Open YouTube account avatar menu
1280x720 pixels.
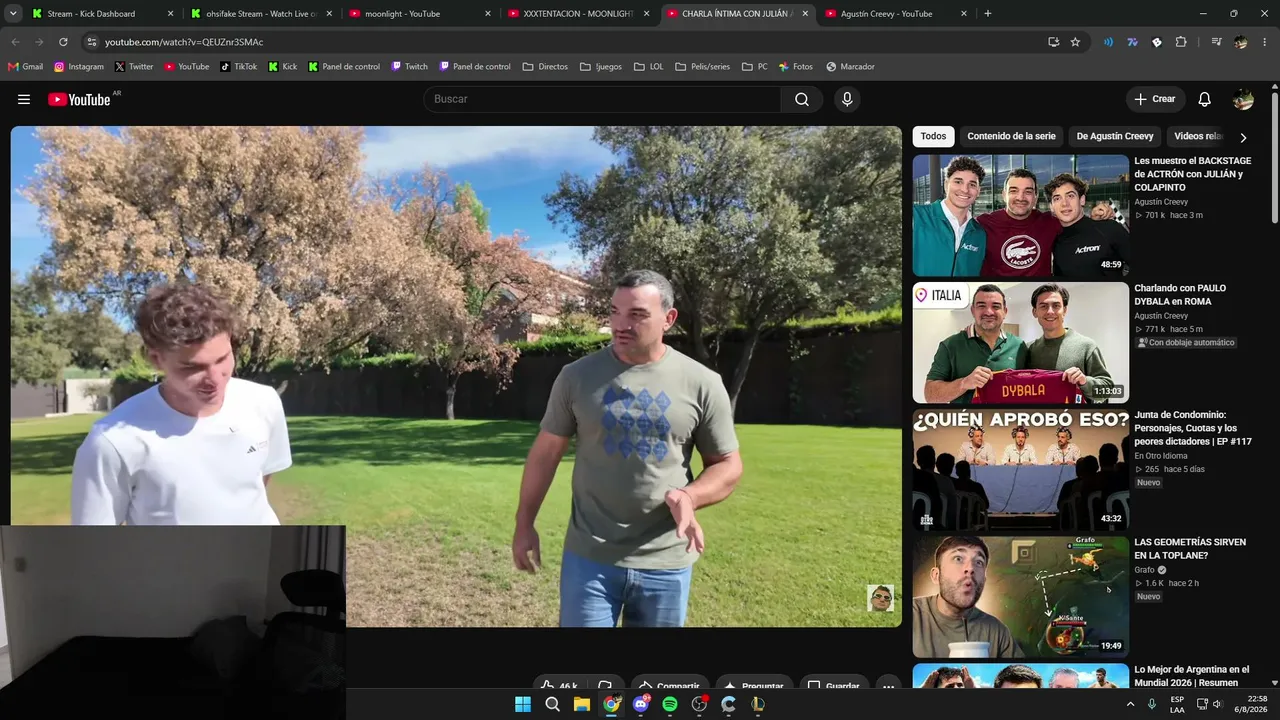(1243, 99)
